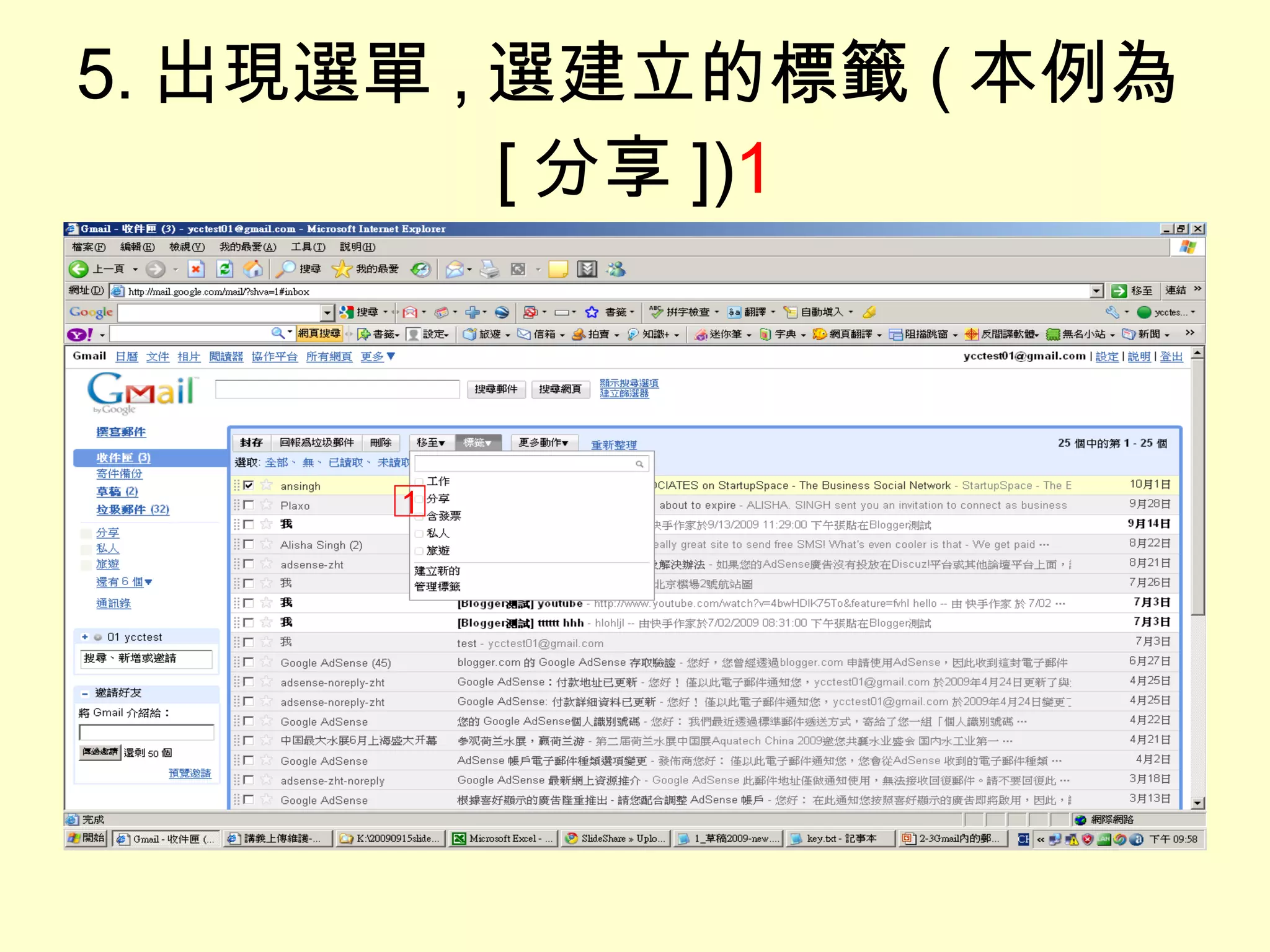Screen dimensions: 1270x952
Task: Choose 建立新的 in label menu
Action: [437, 571]
